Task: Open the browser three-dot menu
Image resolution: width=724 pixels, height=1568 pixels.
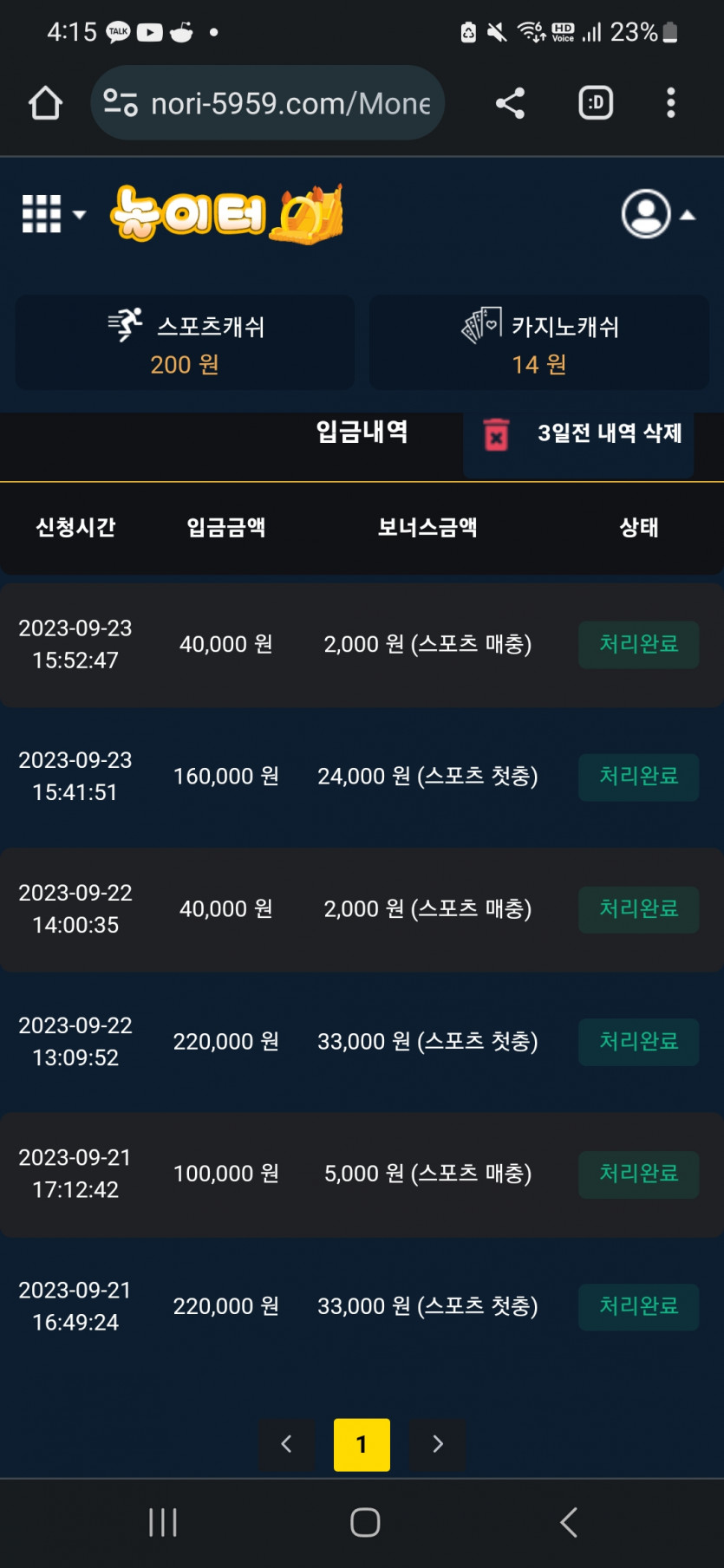Action: pyautogui.click(x=670, y=103)
